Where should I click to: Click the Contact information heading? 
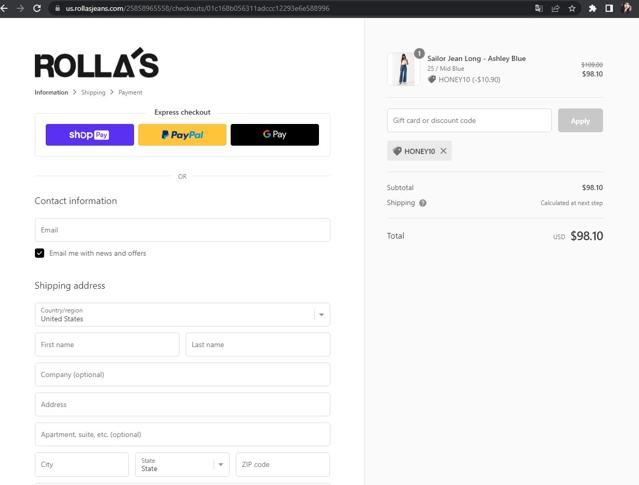click(x=76, y=201)
